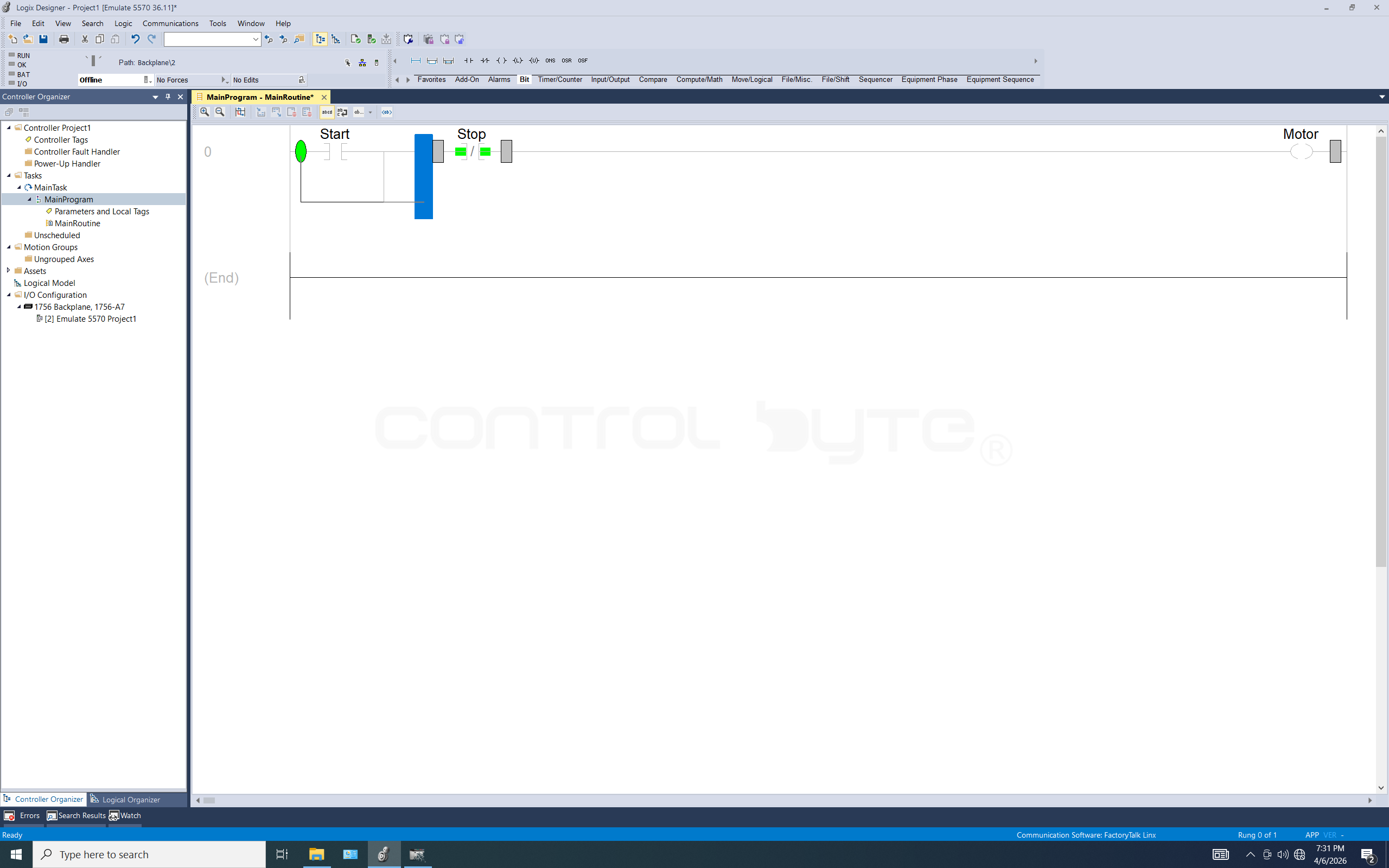The width and height of the screenshot is (1389, 868).
Task: Insert a Branch element
Action: pyautogui.click(x=432, y=60)
